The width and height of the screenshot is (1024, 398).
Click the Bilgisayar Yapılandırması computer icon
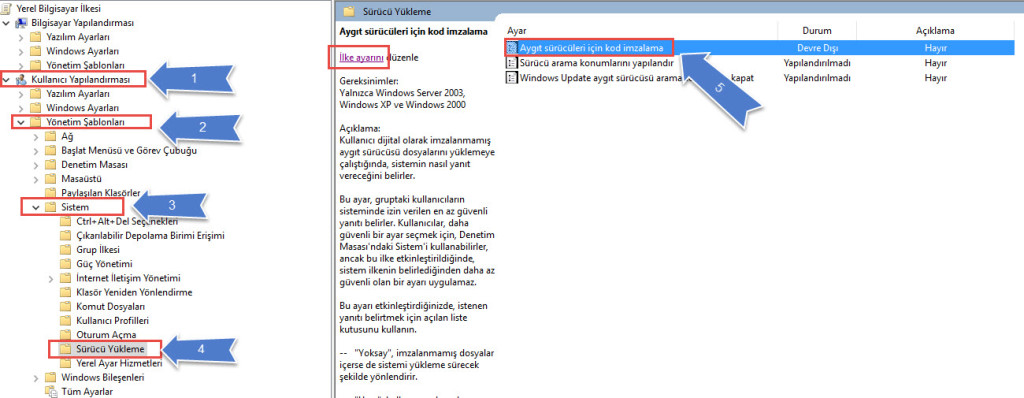click(21, 22)
